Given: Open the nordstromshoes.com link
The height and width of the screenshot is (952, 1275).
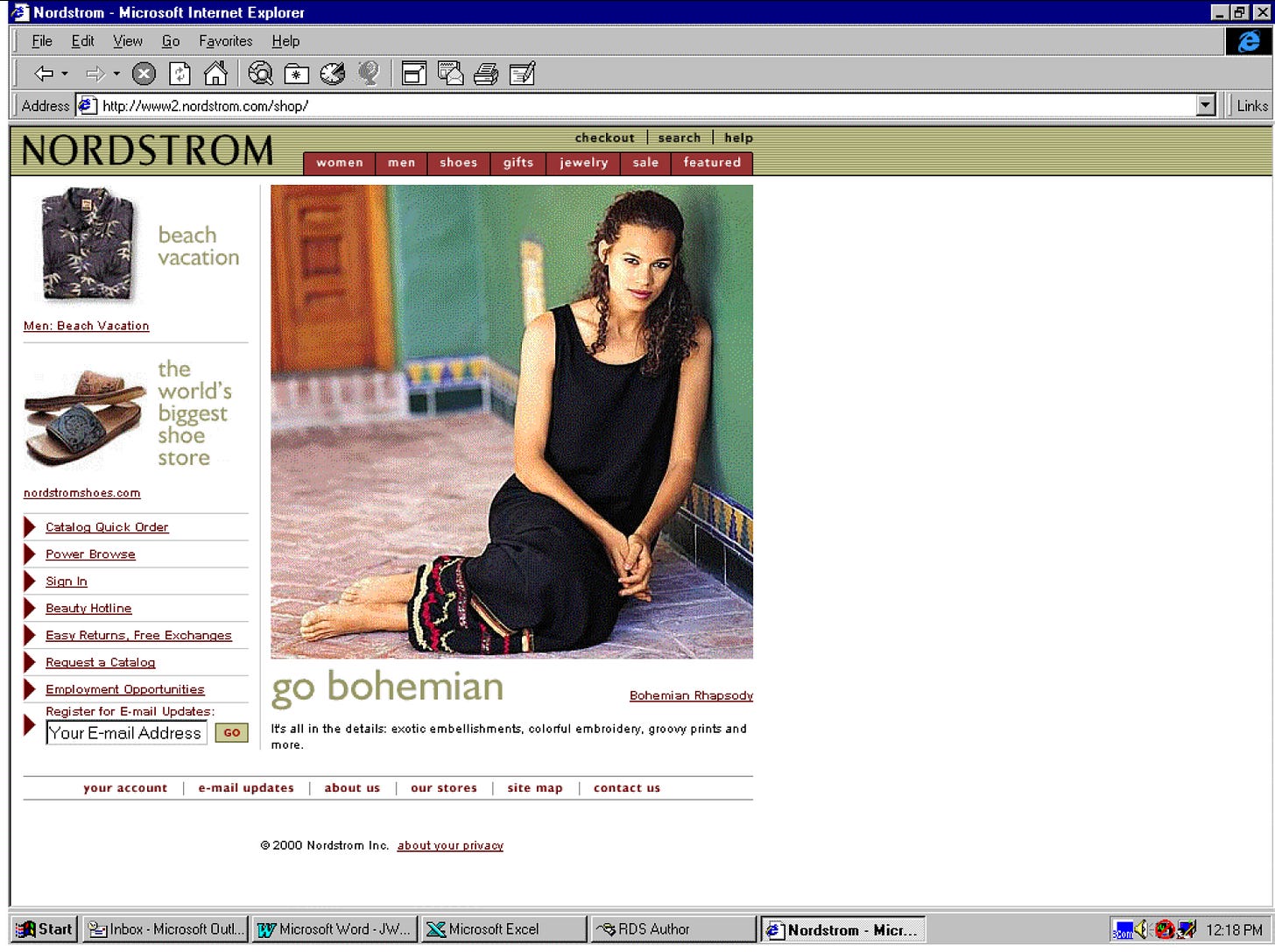Looking at the screenshot, I should pyautogui.click(x=81, y=493).
